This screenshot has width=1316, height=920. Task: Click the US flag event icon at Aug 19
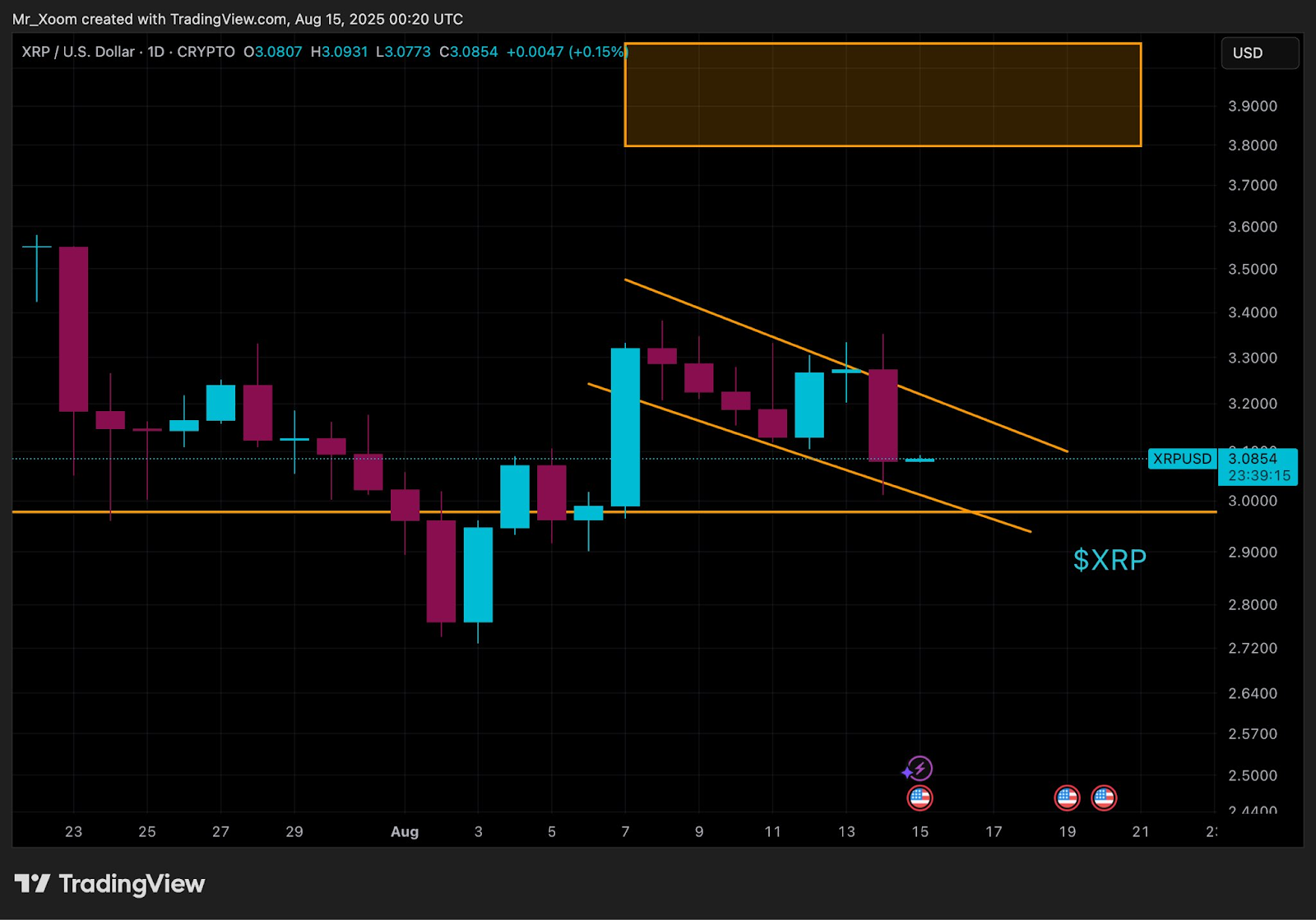(x=1067, y=797)
